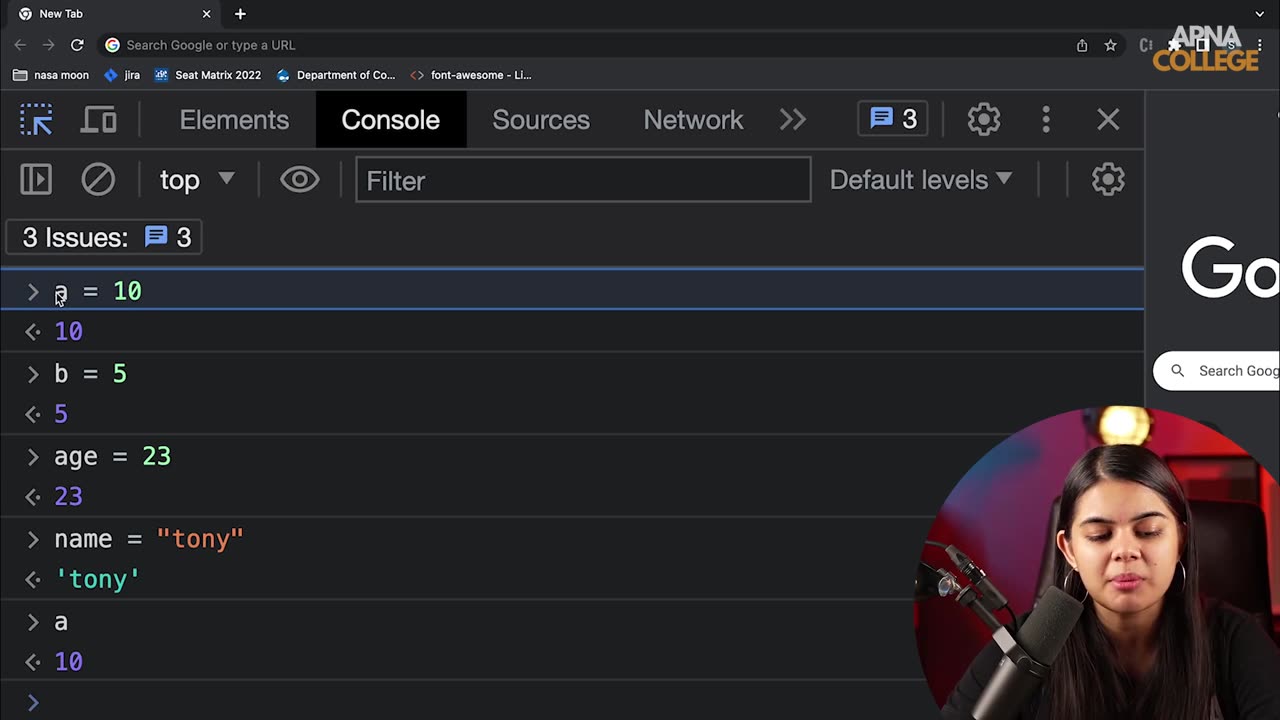Switch to the Network tab
Viewport: 1280px width, 720px height.
693,120
